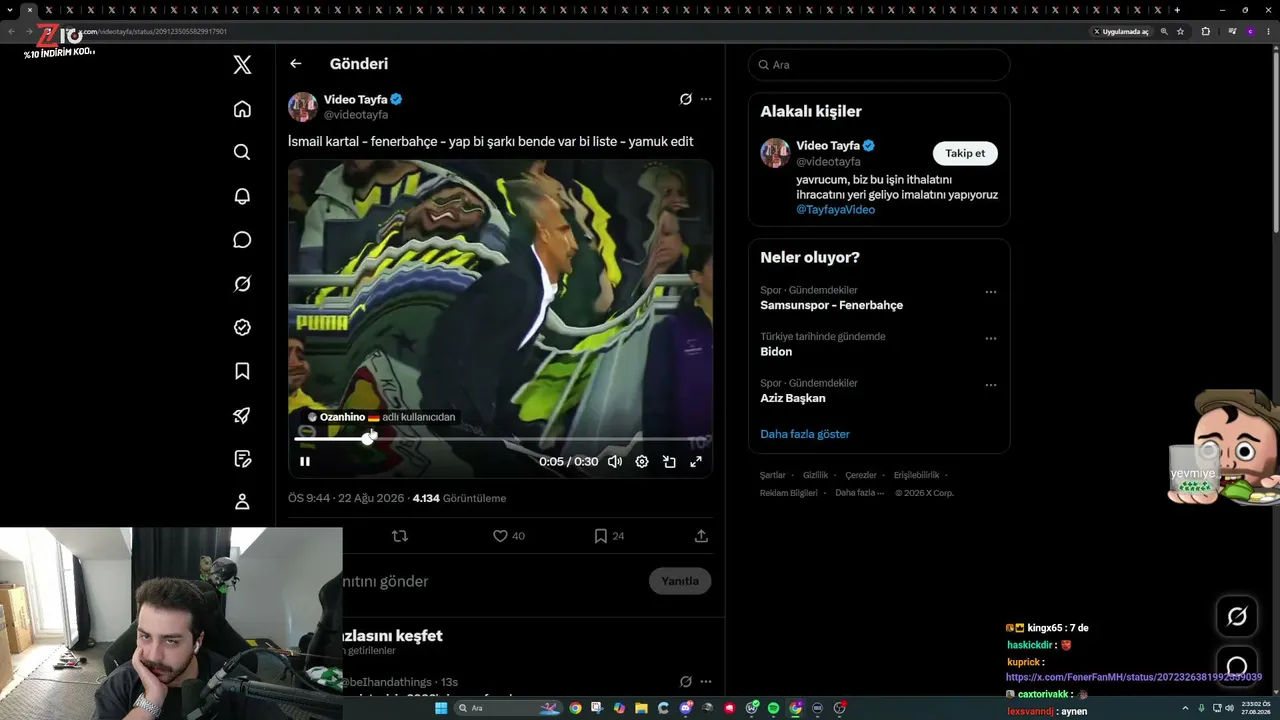This screenshot has height=720, width=1280.
Task: Click the Grok icon on Video Tayfa's post
Action: [686, 99]
